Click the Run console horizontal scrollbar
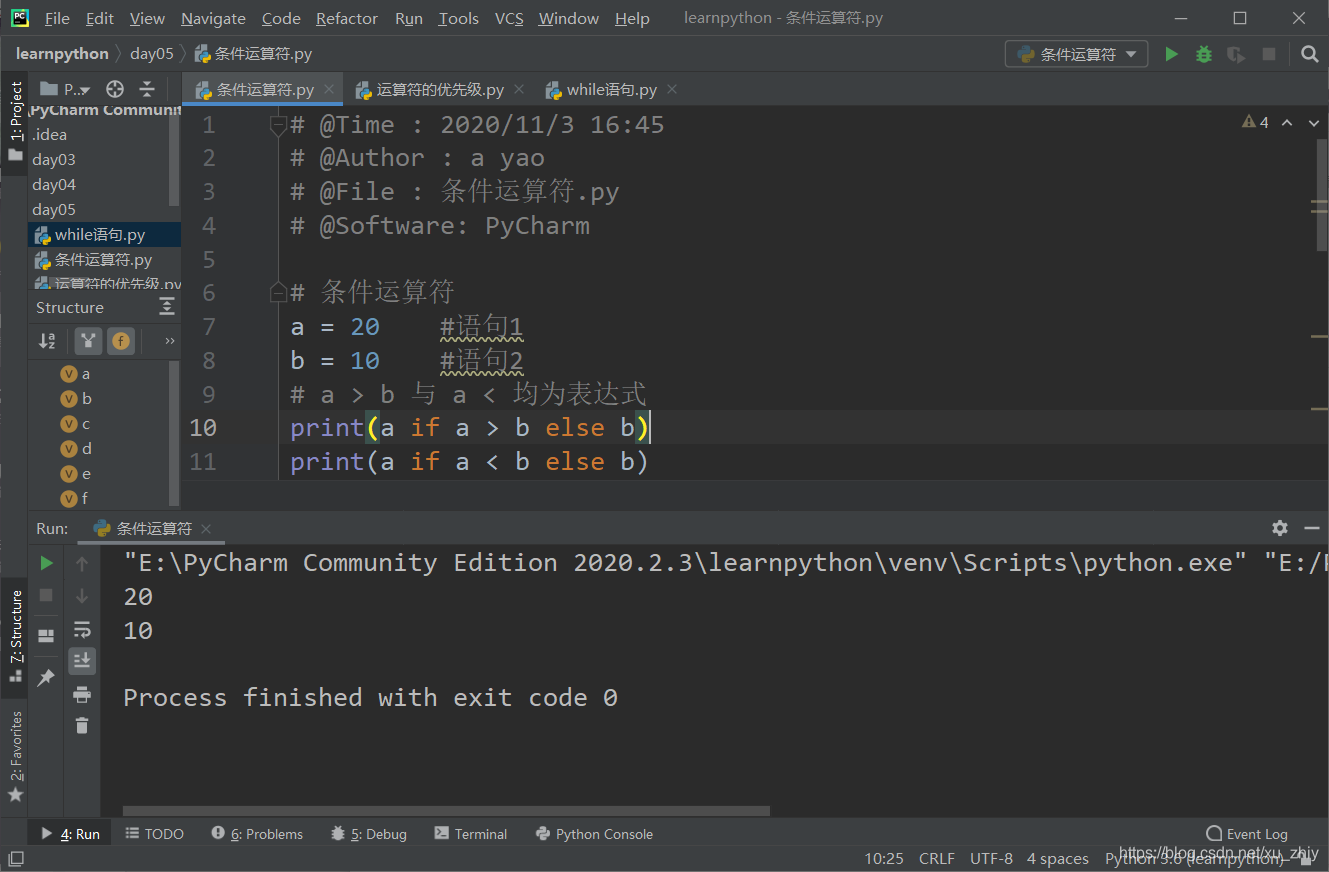This screenshot has width=1329, height=872. coord(446,811)
